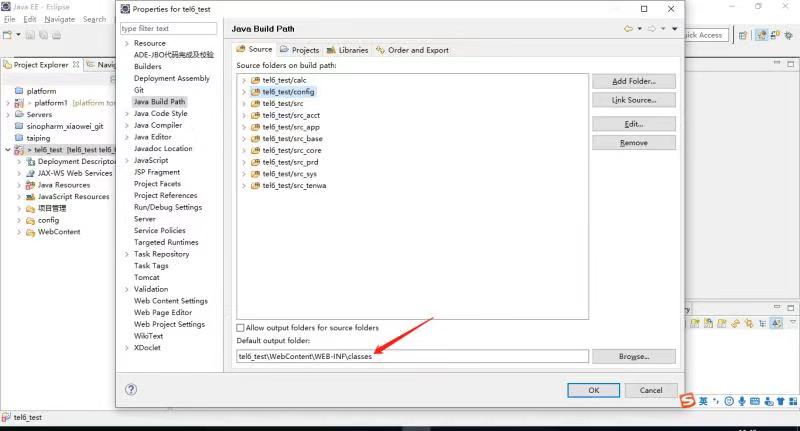Image resolution: width=800 pixels, height=431 pixels.
Task: Open the dialog help icon
Action: pyautogui.click(x=131, y=390)
